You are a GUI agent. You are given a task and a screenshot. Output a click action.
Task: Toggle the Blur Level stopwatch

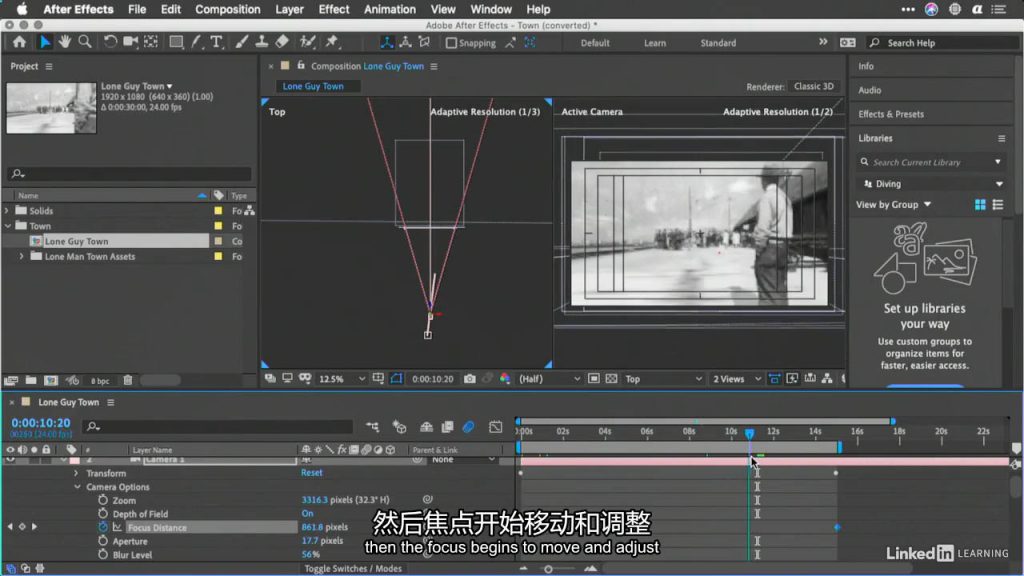tap(103, 554)
